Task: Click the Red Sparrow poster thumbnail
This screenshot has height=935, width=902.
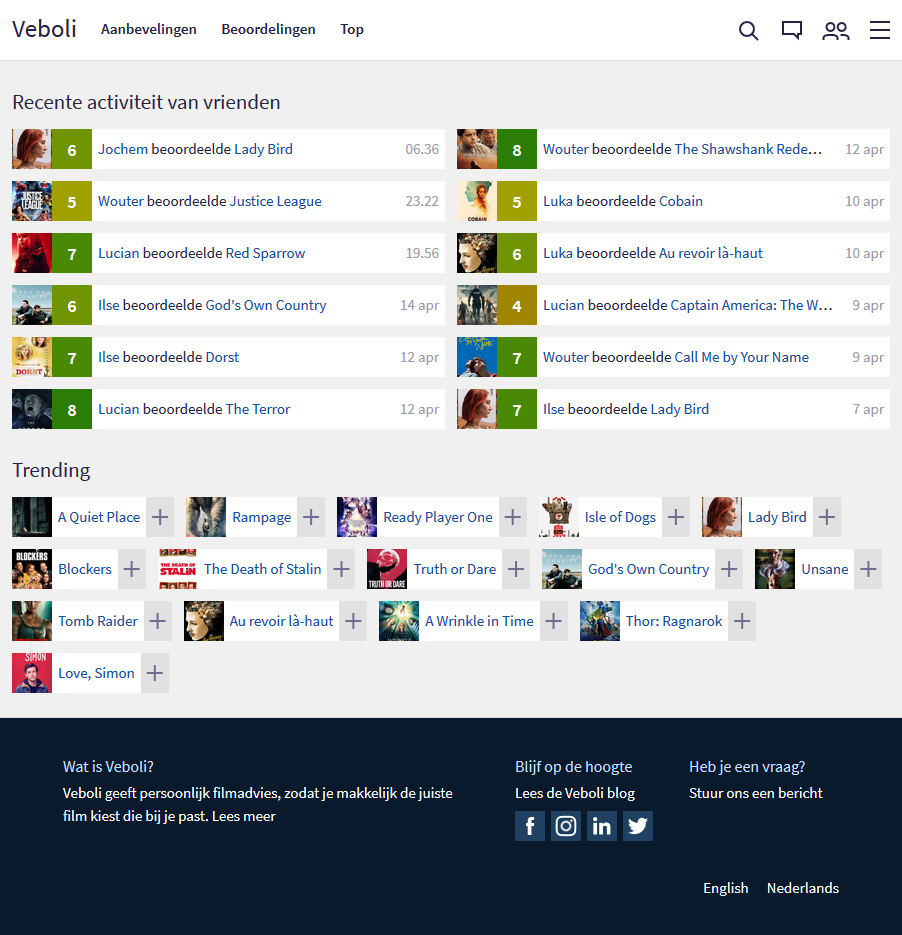Action: tap(32, 253)
